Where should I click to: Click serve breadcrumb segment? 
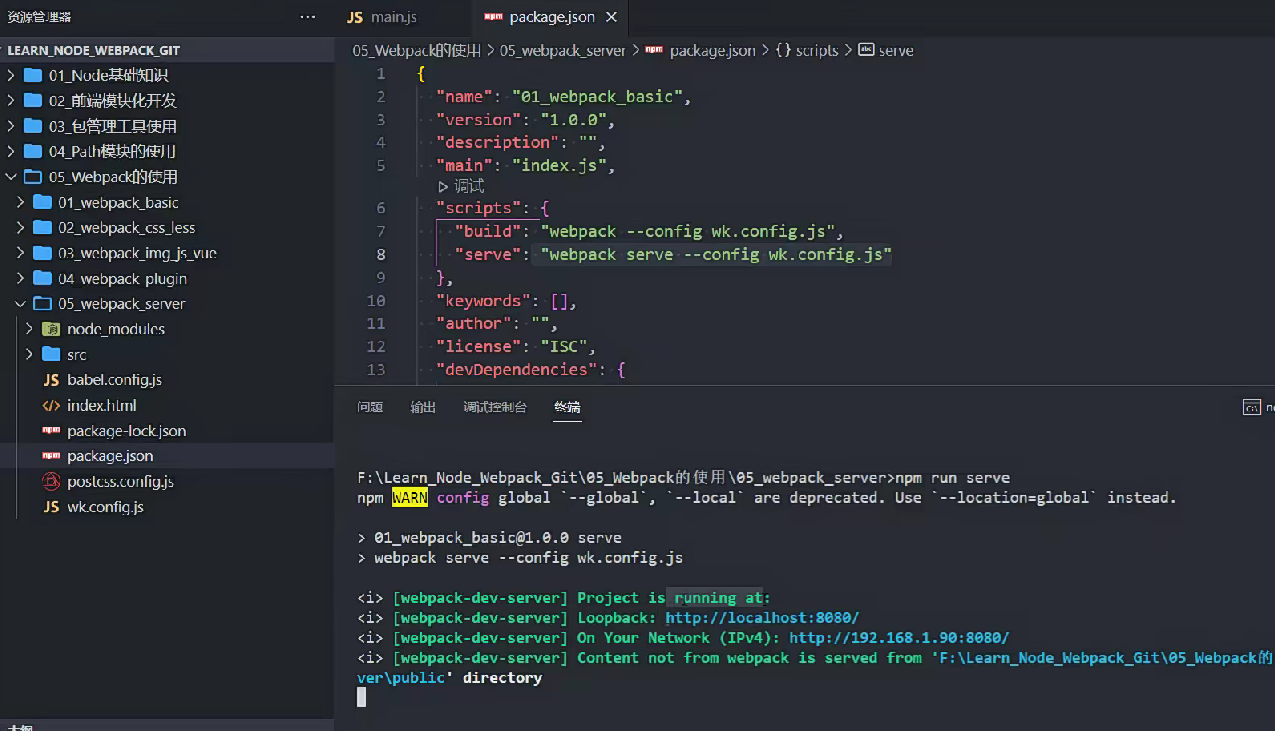[895, 50]
